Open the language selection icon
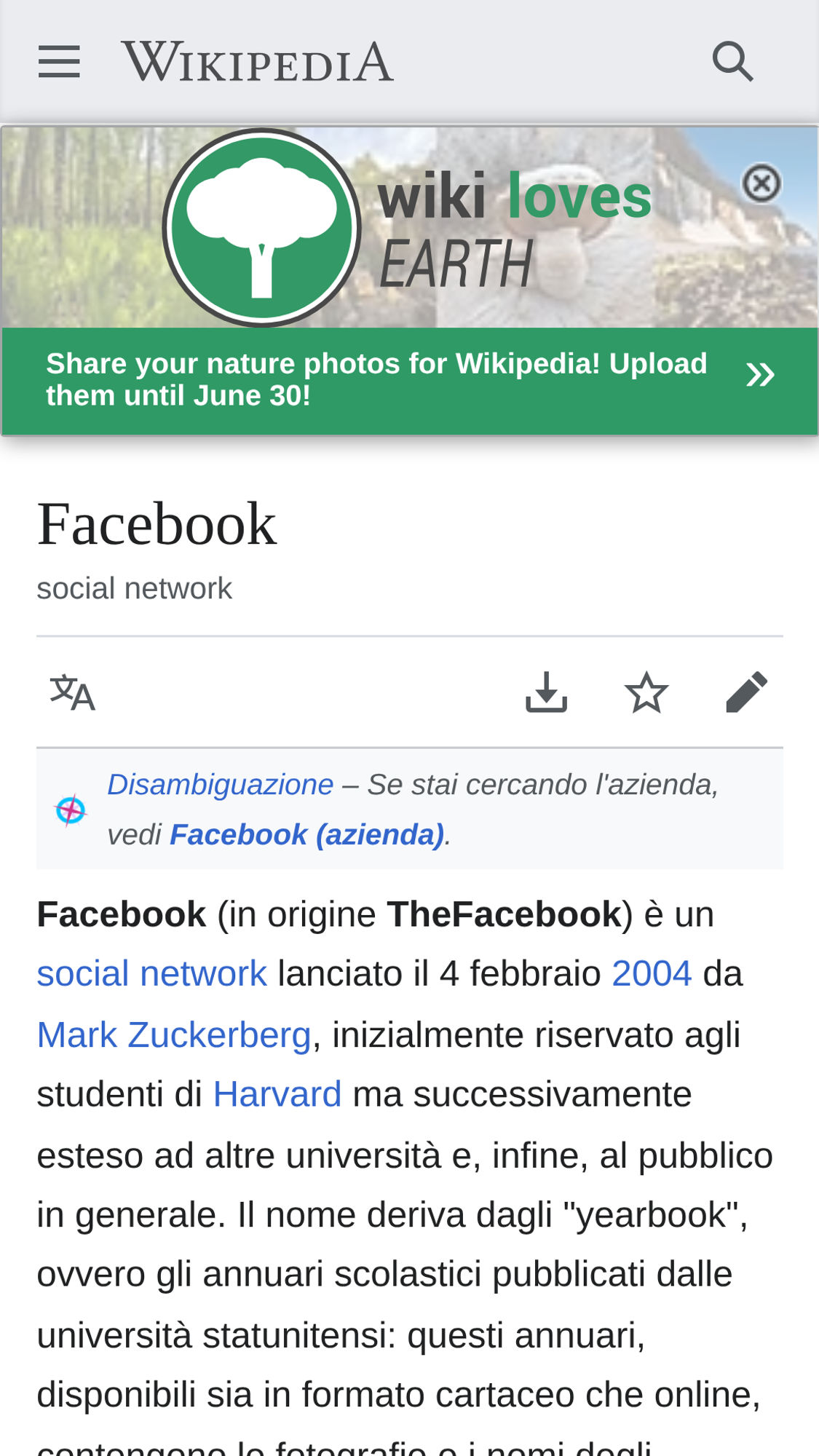819x1456 pixels. click(72, 692)
